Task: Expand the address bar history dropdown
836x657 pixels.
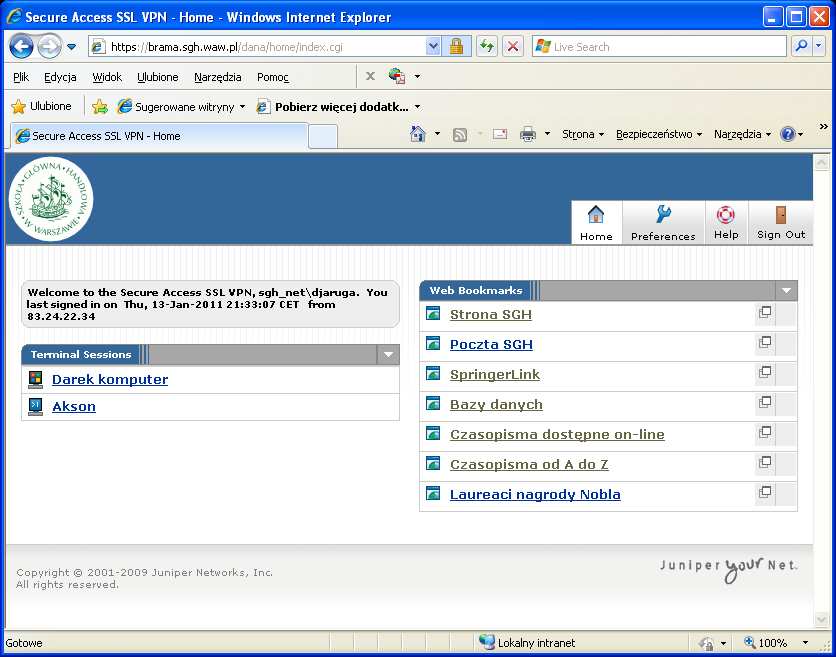Action: pyautogui.click(x=433, y=47)
